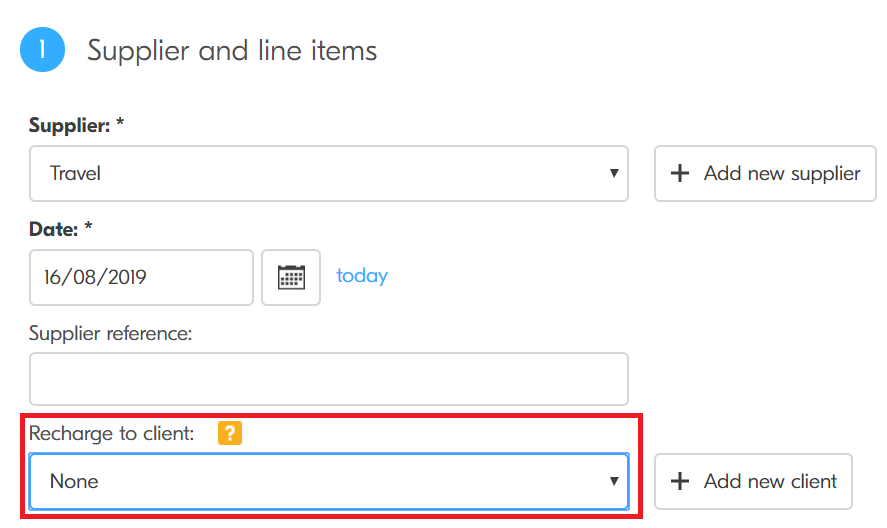The image size is (887, 528).
Task: Click the Recharge to client dropdown arrow
Action: (x=613, y=482)
